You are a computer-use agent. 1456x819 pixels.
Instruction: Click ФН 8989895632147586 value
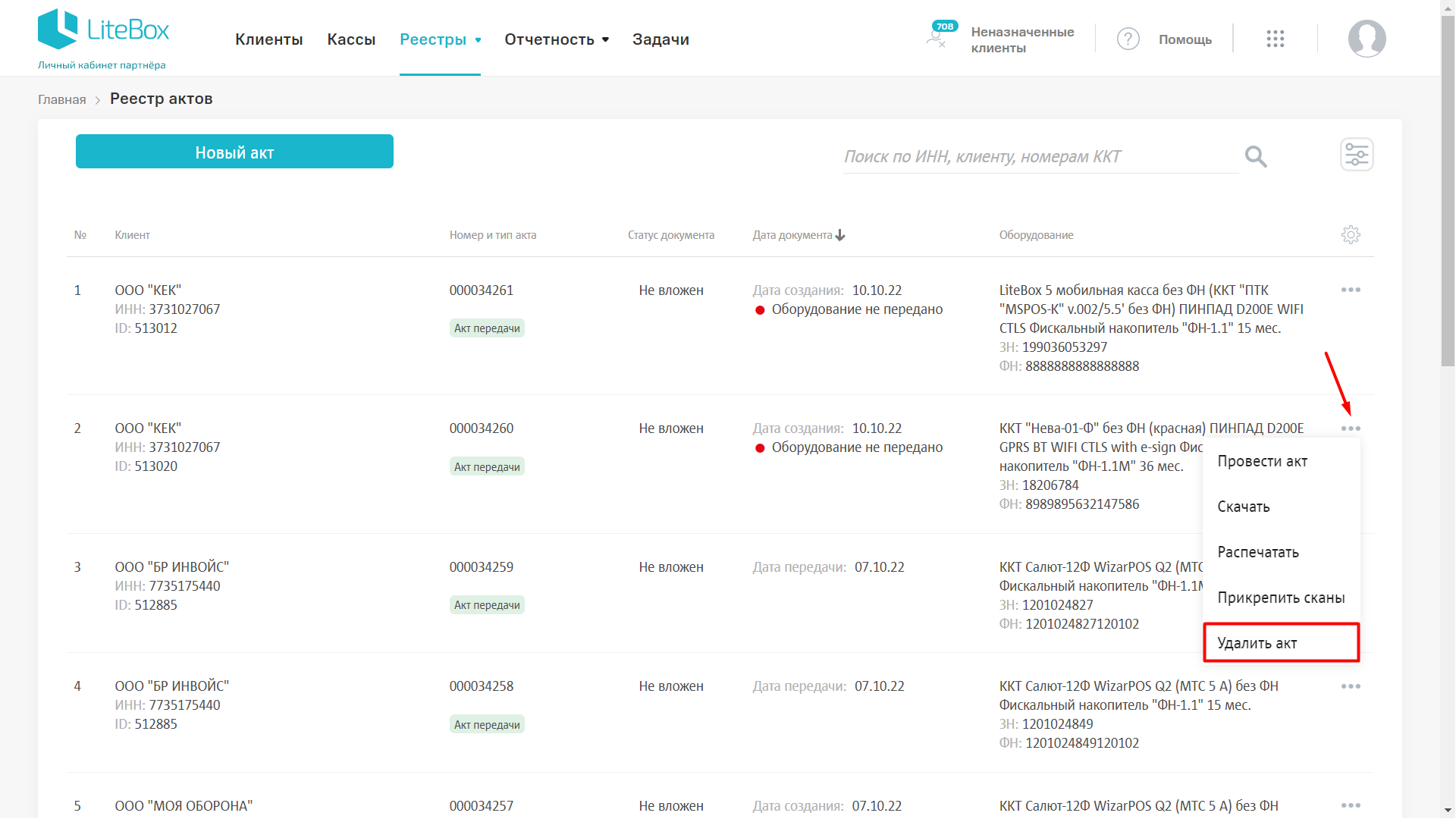1082,504
